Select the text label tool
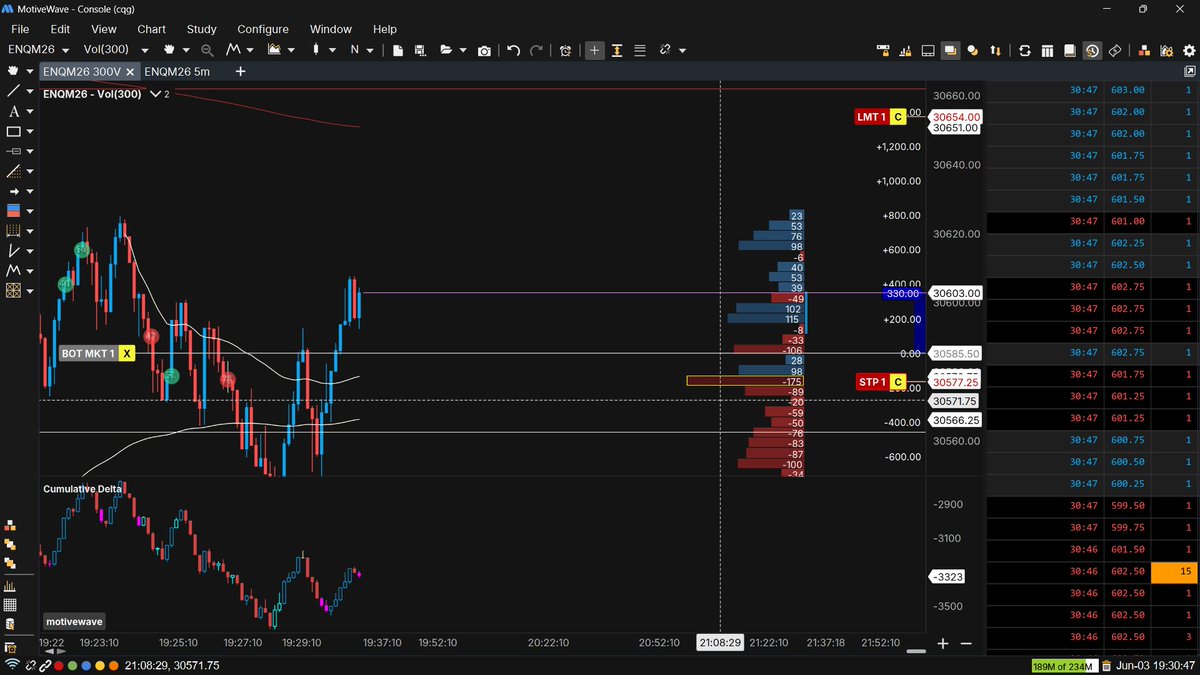The image size is (1200, 675). pos(13,111)
